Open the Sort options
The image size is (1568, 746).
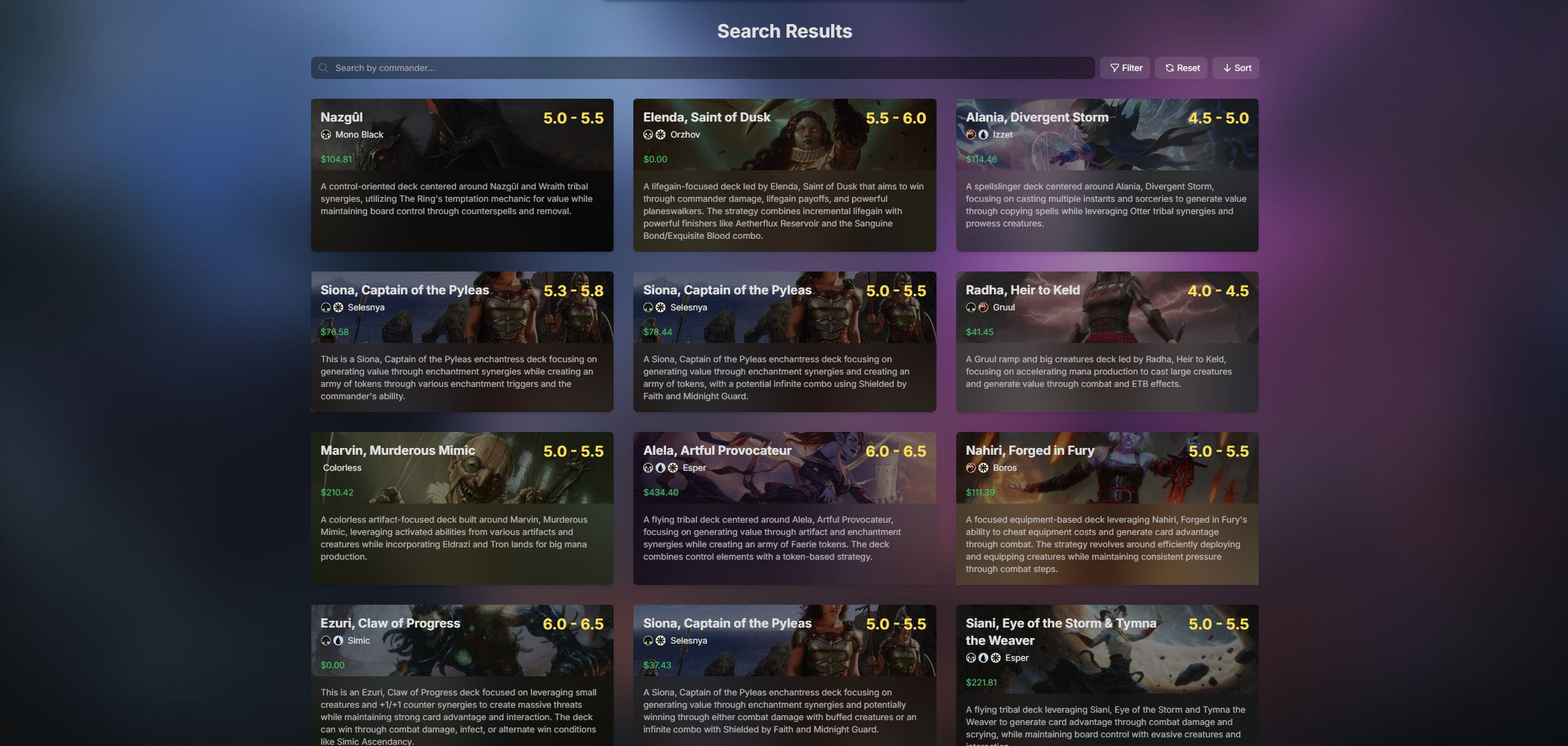click(1236, 68)
